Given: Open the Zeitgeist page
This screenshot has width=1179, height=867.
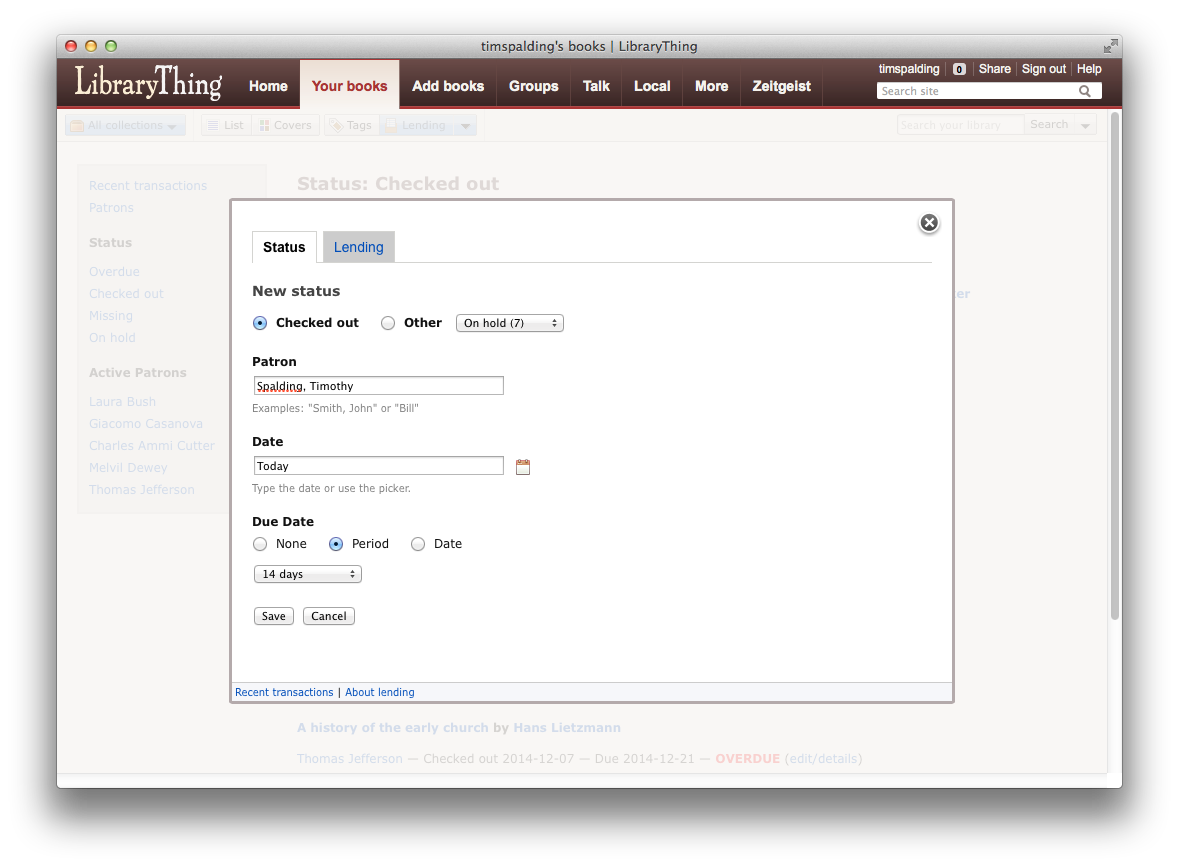Looking at the screenshot, I should [x=781, y=86].
